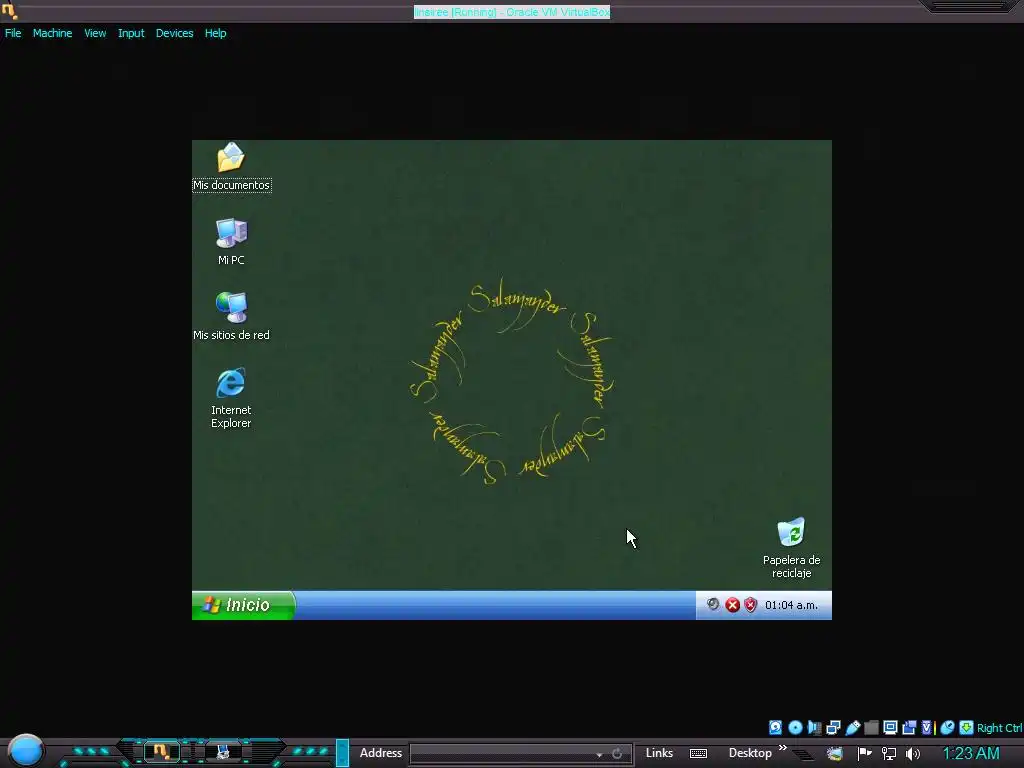Click the keyboard icon on host taskbar
This screenshot has width=1024, height=768.
point(698,754)
